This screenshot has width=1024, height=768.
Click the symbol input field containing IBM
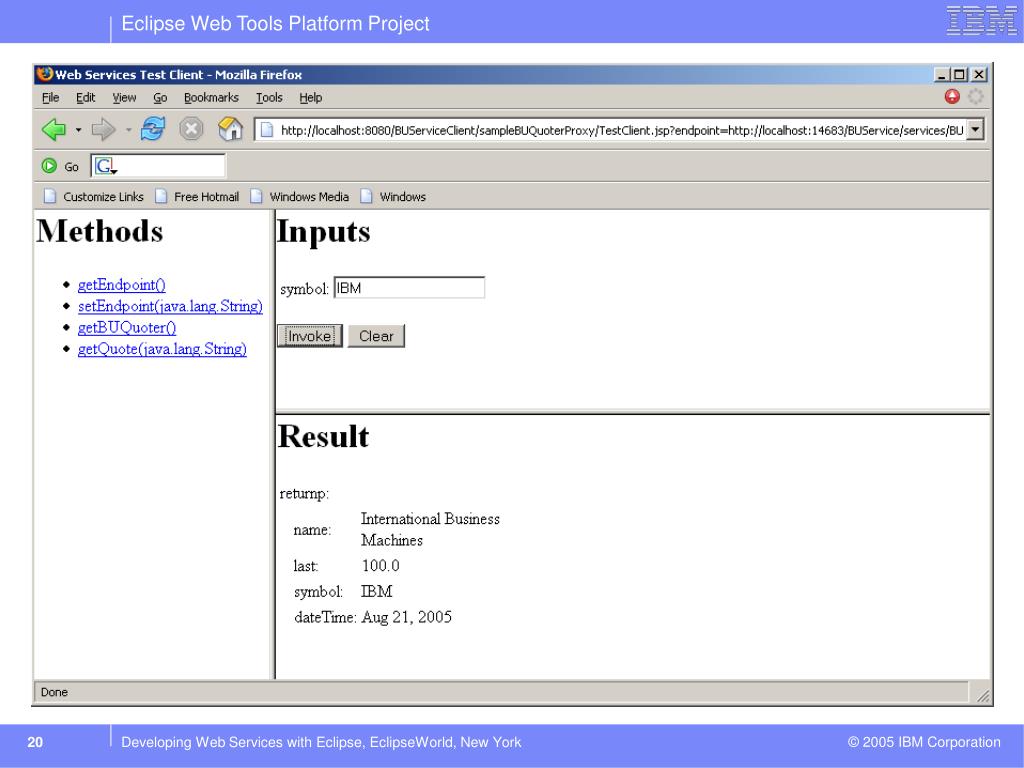coord(409,288)
